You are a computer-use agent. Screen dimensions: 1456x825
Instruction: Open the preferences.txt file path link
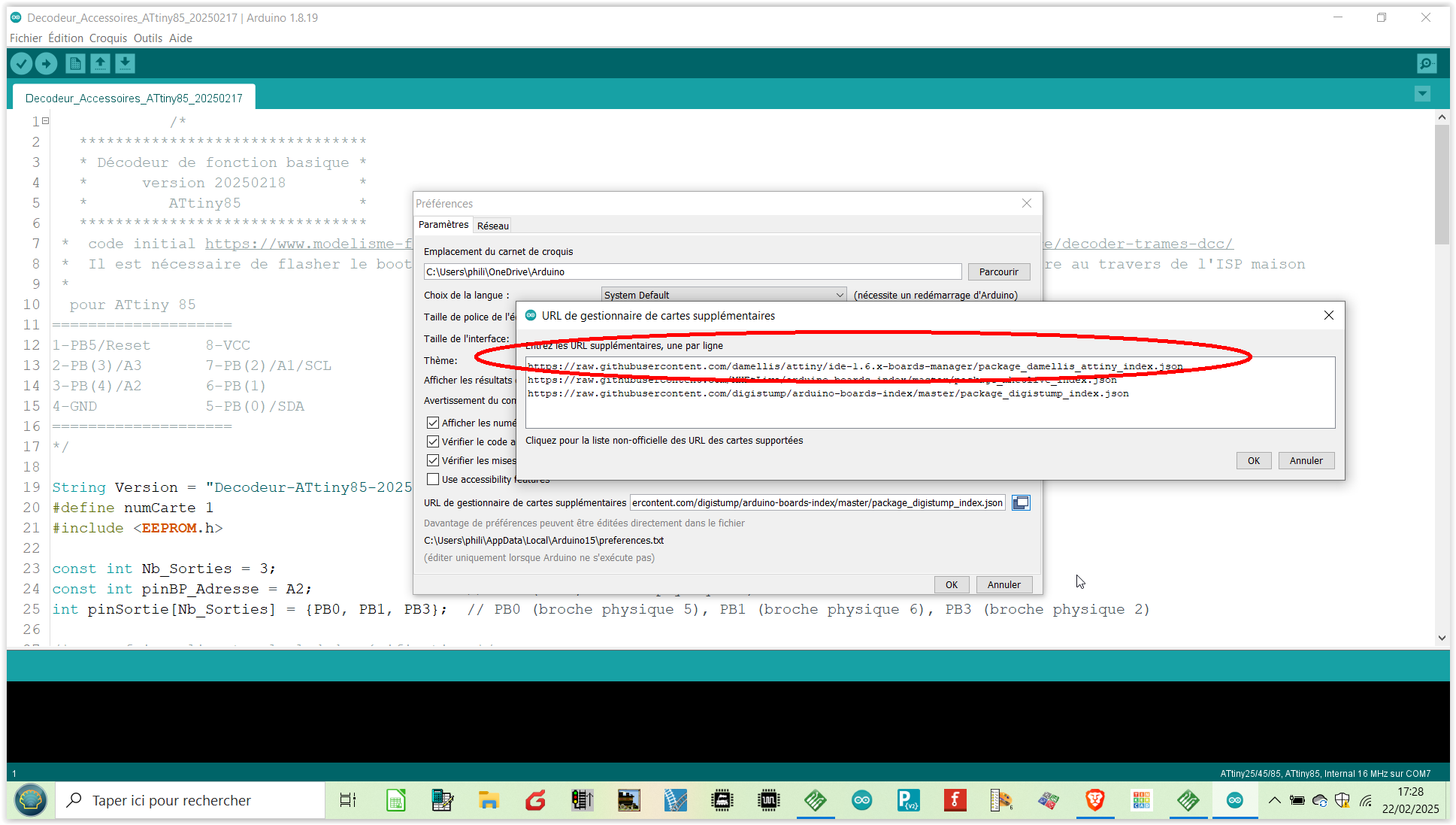coord(543,540)
